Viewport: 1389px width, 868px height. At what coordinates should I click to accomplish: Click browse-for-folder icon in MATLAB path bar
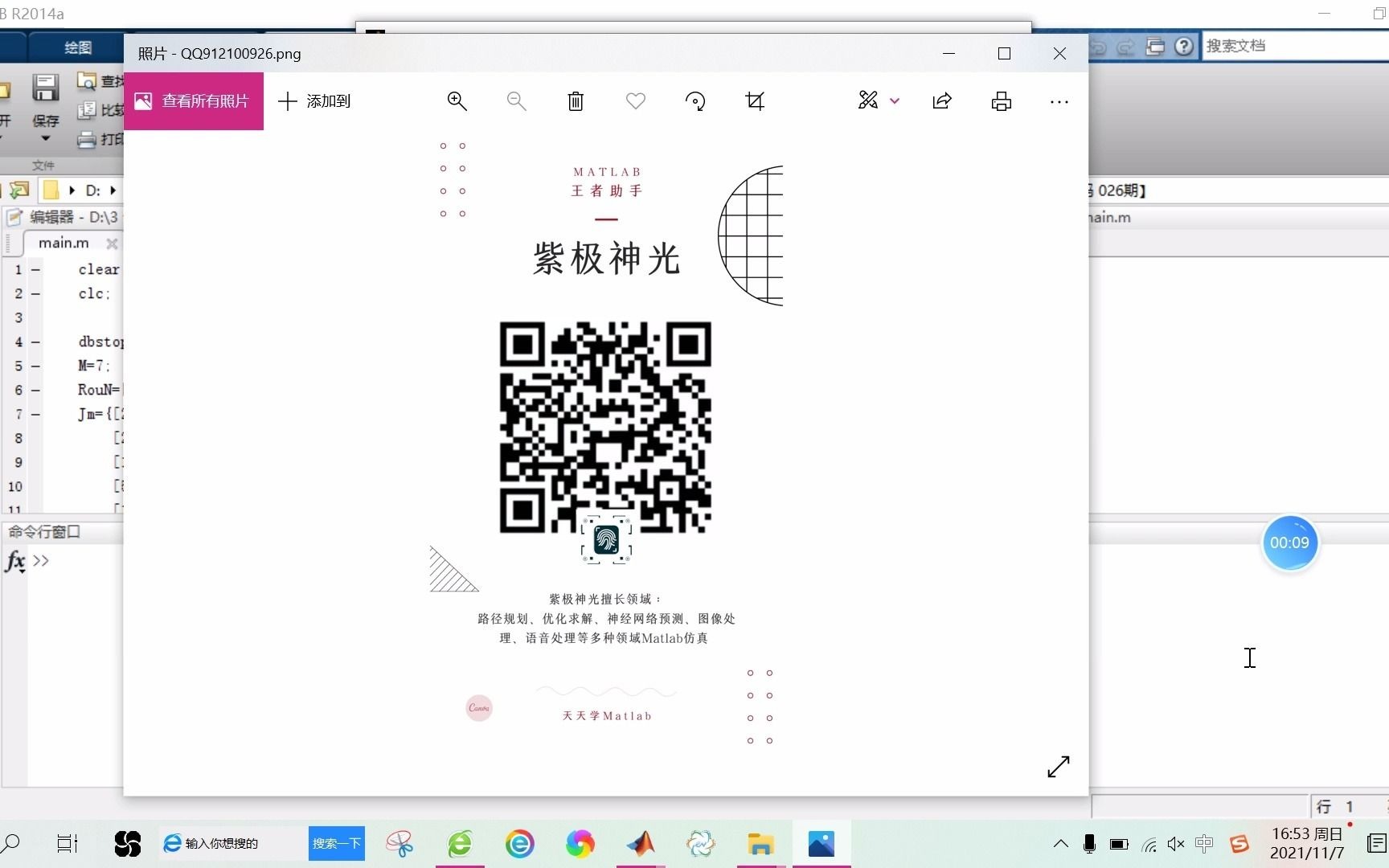tap(19, 190)
